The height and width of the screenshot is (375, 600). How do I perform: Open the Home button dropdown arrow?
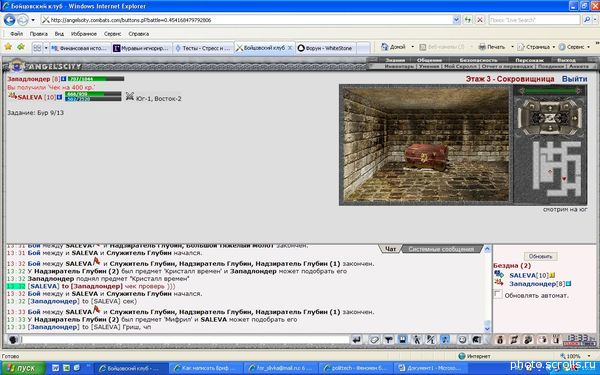[x=412, y=47]
